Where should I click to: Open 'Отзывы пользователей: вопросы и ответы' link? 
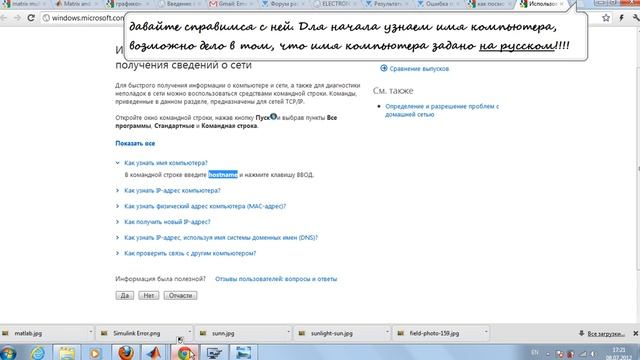[x=276, y=279]
